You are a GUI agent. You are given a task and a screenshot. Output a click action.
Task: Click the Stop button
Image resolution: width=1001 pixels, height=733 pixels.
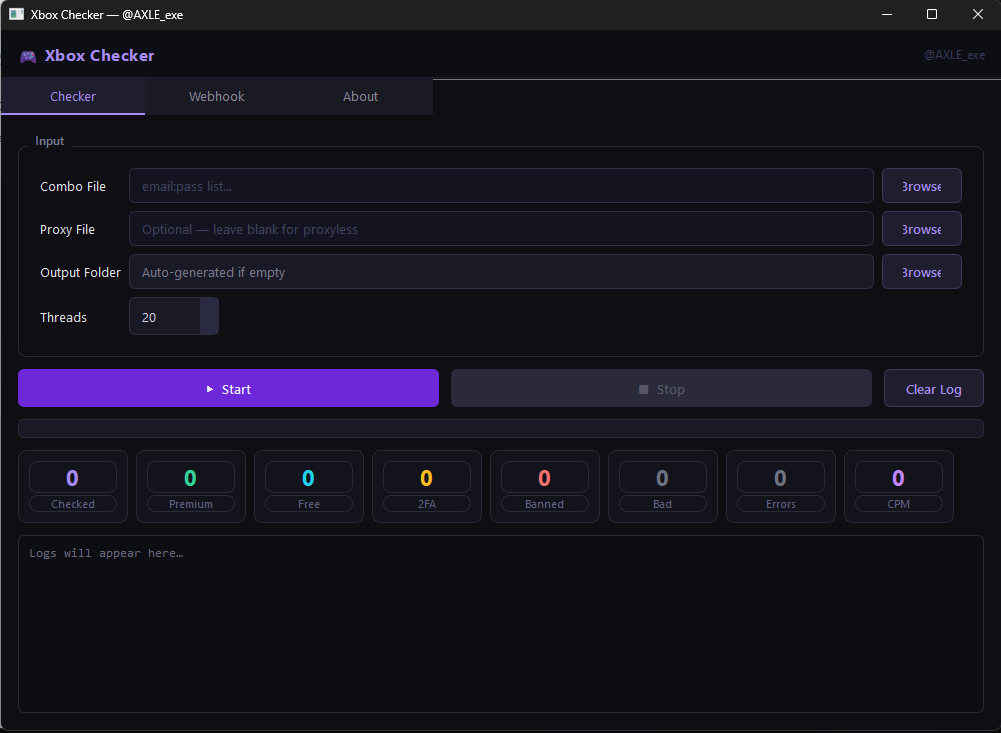click(x=661, y=388)
